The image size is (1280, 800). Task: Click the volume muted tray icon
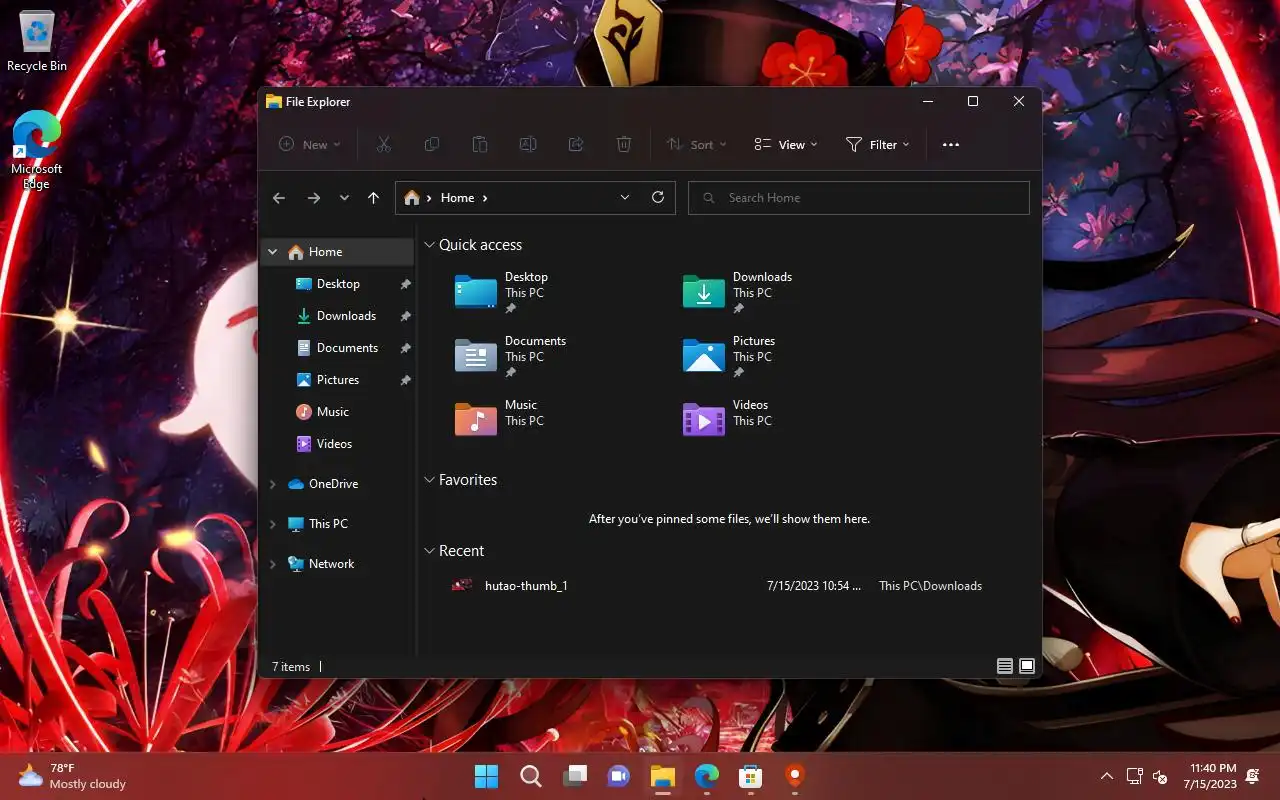click(1161, 776)
